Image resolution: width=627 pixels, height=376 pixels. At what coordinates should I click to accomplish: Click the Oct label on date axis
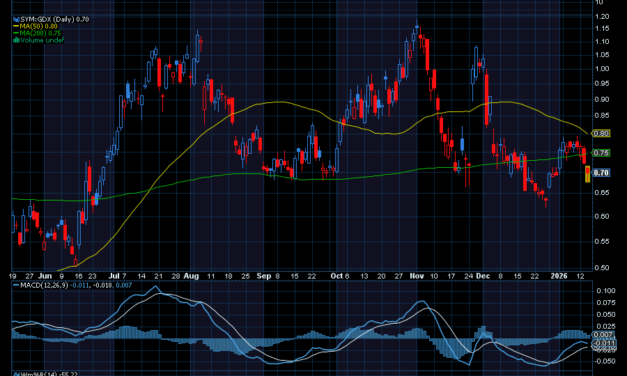(337, 276)
